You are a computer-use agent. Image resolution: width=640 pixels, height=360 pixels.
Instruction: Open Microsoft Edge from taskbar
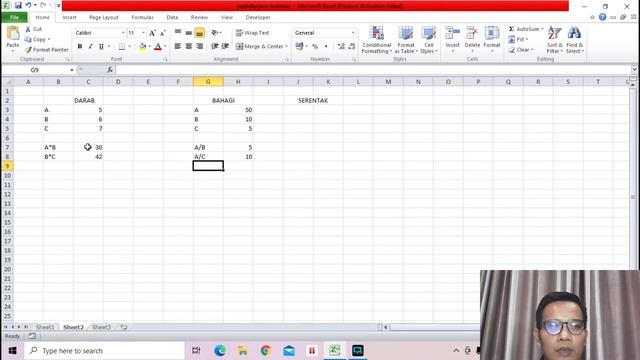(x=220, y=351)
